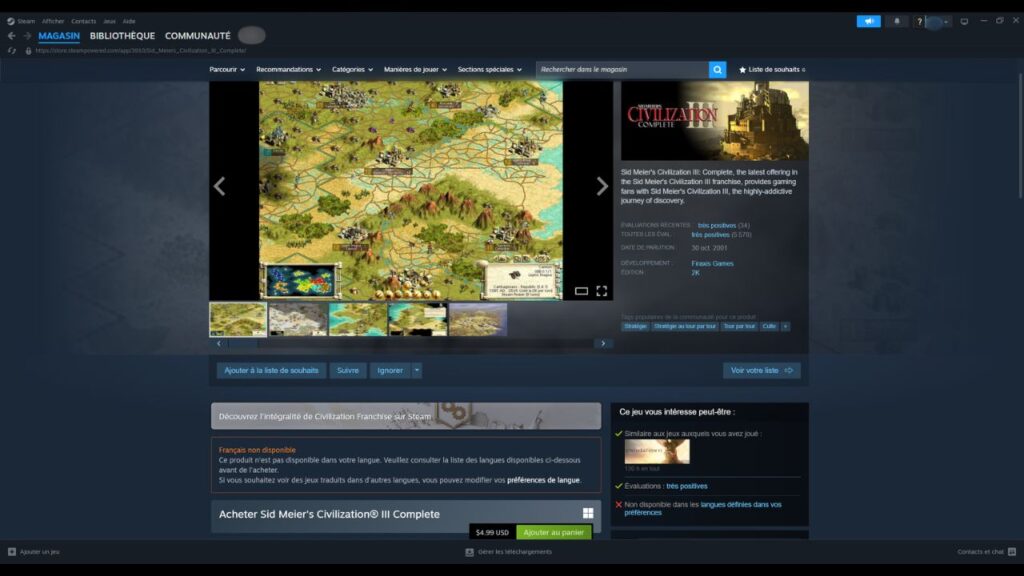Image resolution: width=1024 pixels, height=576 pixels.
Task: Switch to Big Picture mode icon
Action: tap(964, 22)
